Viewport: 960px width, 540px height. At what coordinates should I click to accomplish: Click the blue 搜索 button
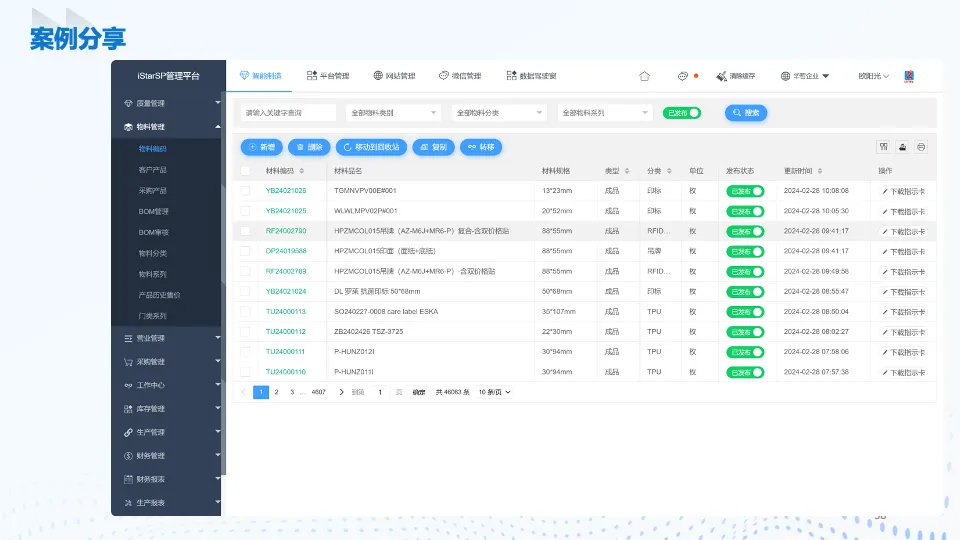click(x=746, y=113)
